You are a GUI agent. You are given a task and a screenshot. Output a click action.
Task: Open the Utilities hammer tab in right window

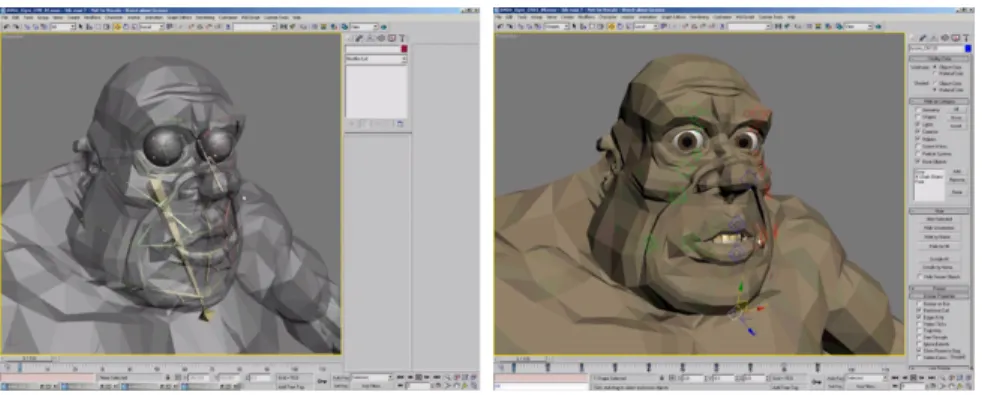point(966,38)
